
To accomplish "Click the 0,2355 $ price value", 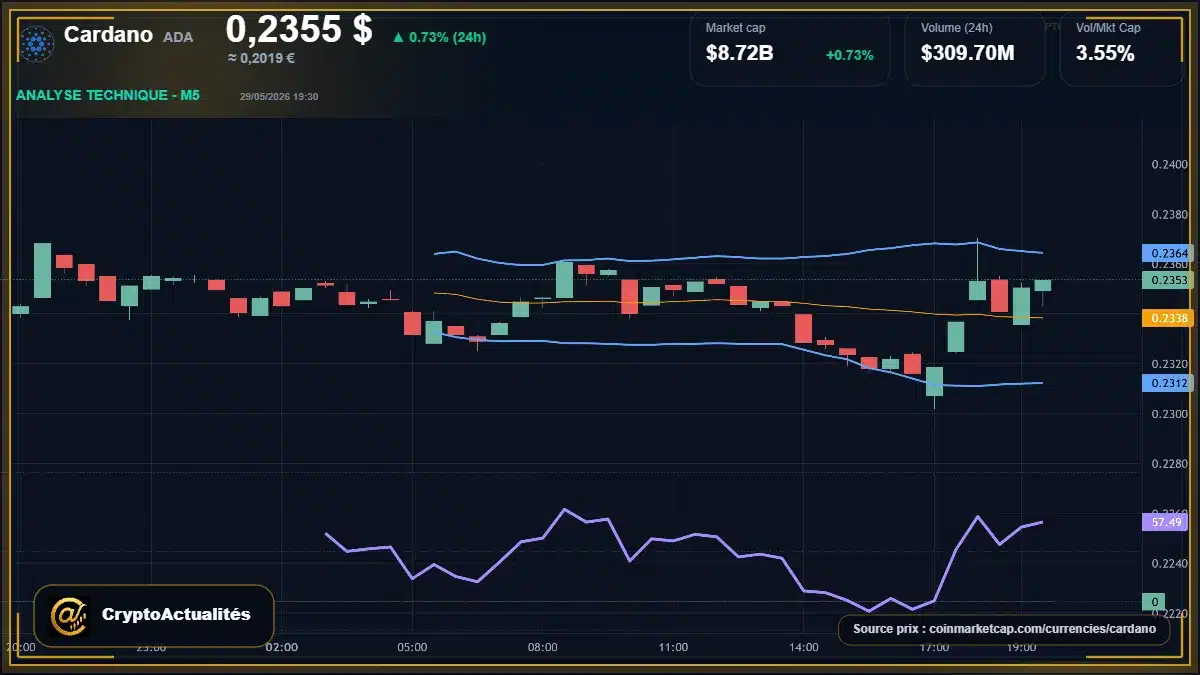I will 298,30.
